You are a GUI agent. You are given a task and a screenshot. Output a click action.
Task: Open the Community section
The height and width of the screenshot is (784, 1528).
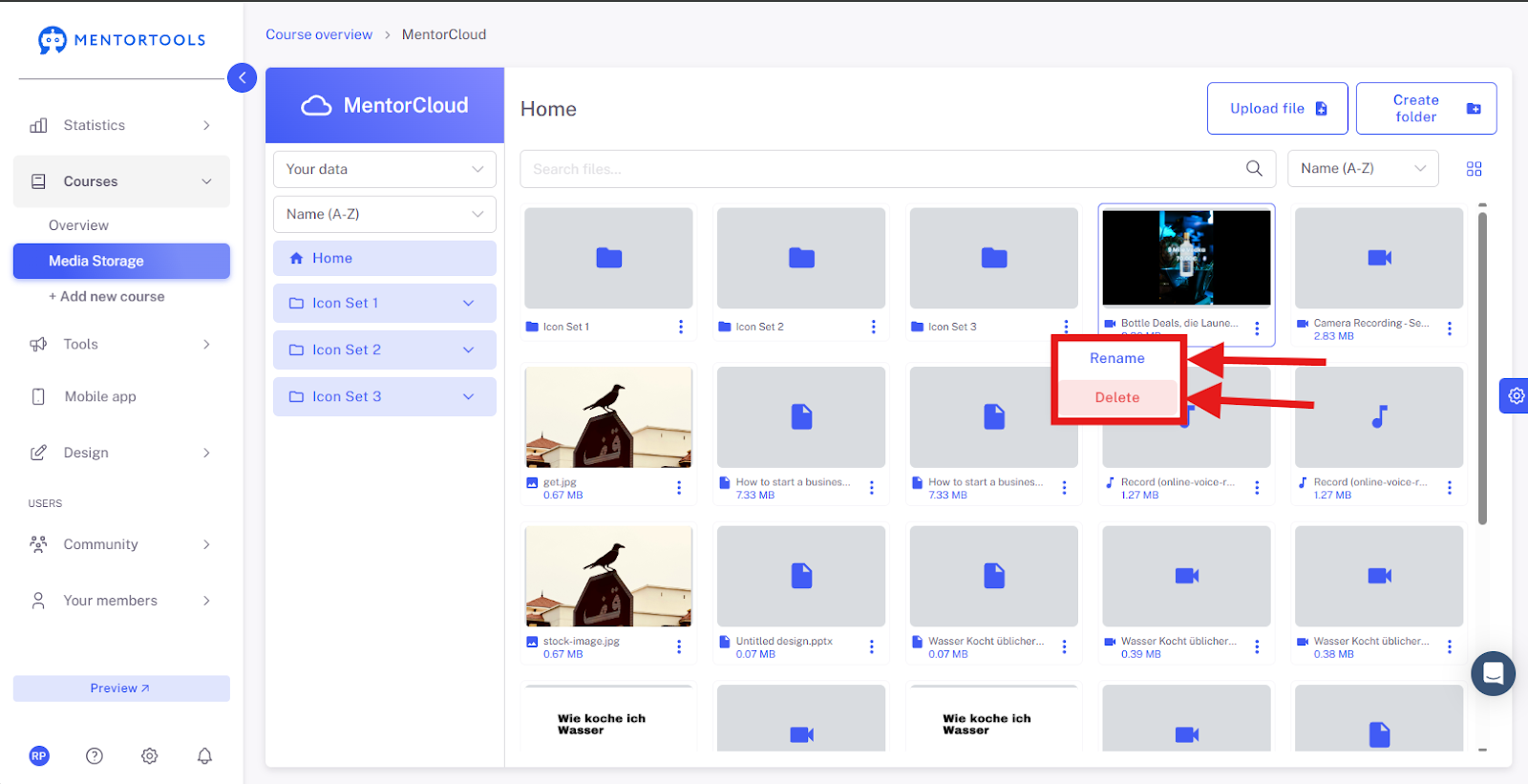pos(121,544)
